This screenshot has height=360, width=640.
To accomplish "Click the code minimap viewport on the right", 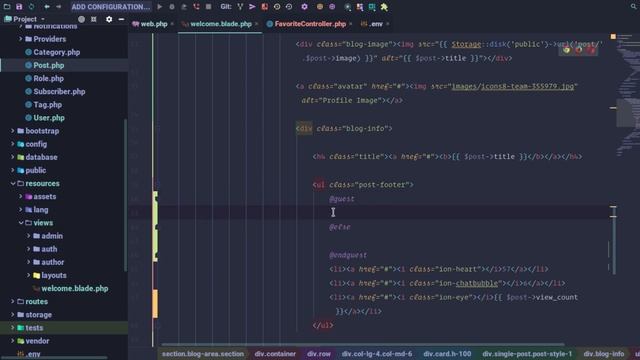I will tap(627, 113).
